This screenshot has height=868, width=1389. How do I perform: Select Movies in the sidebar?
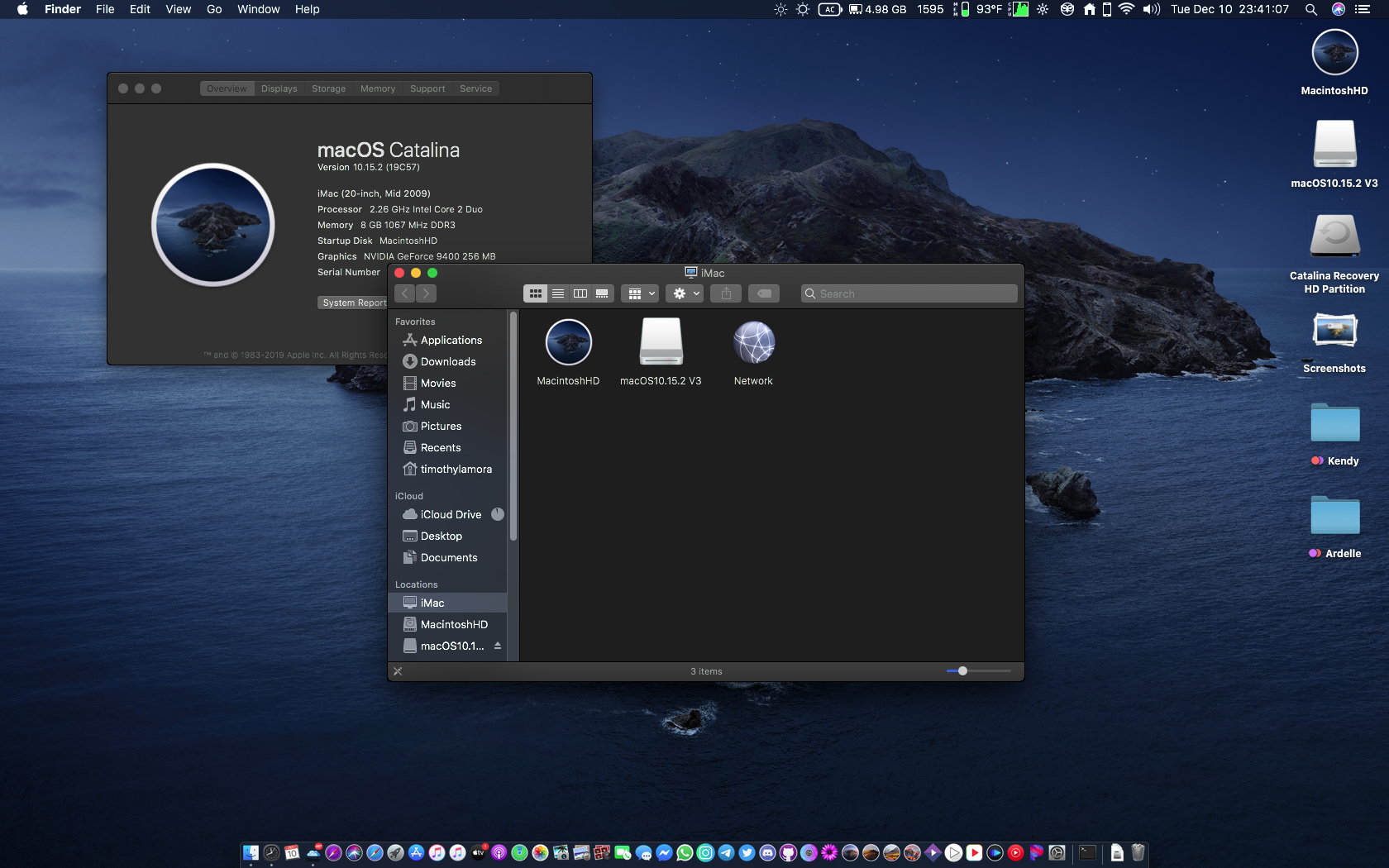pyautogui.click(x=447, y=383)
